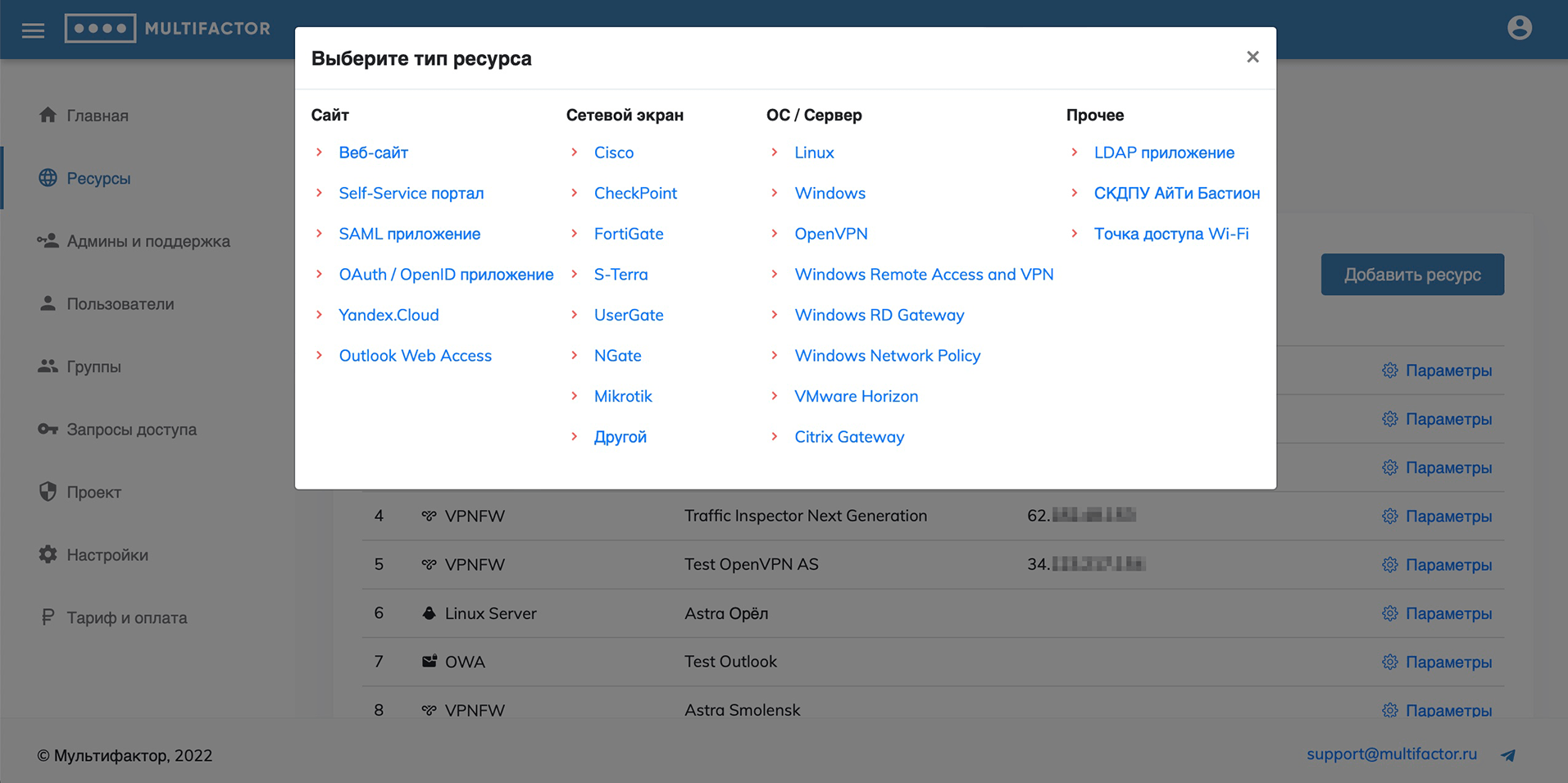The image size is (1568, 783).
Task: Open Тариф и оплата
Action: click(127, 617)
